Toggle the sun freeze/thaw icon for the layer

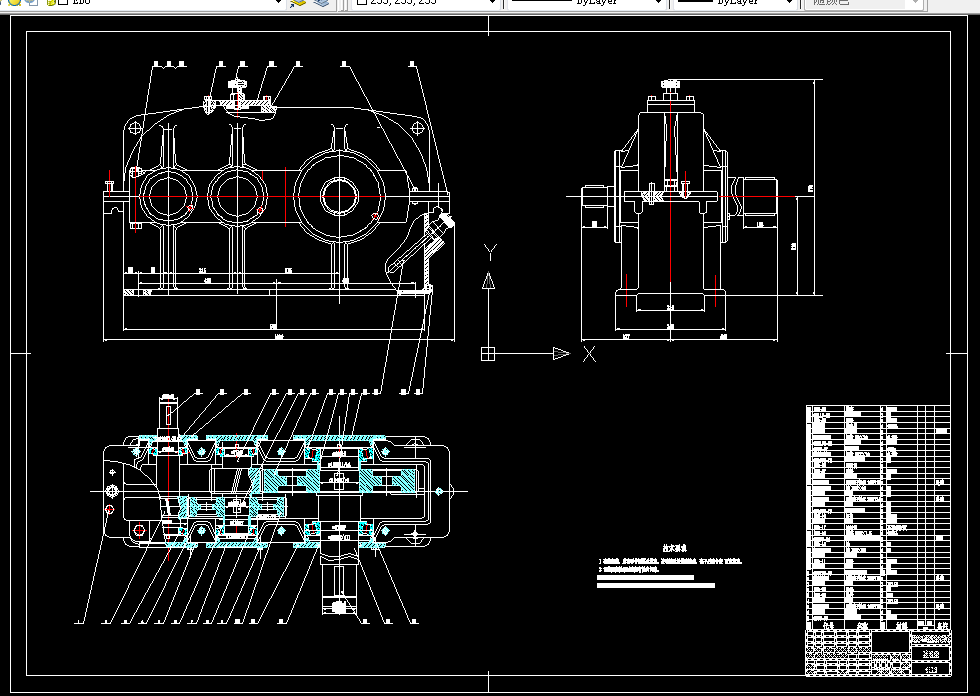coord(14,2)
